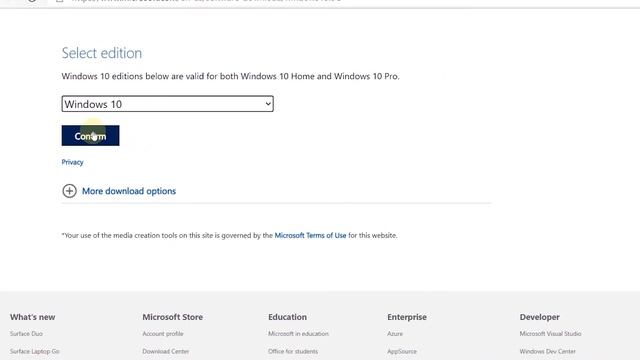This screenshot has height=360, width=640.
Task: Click the browser address bar URL
Action: 206,1
